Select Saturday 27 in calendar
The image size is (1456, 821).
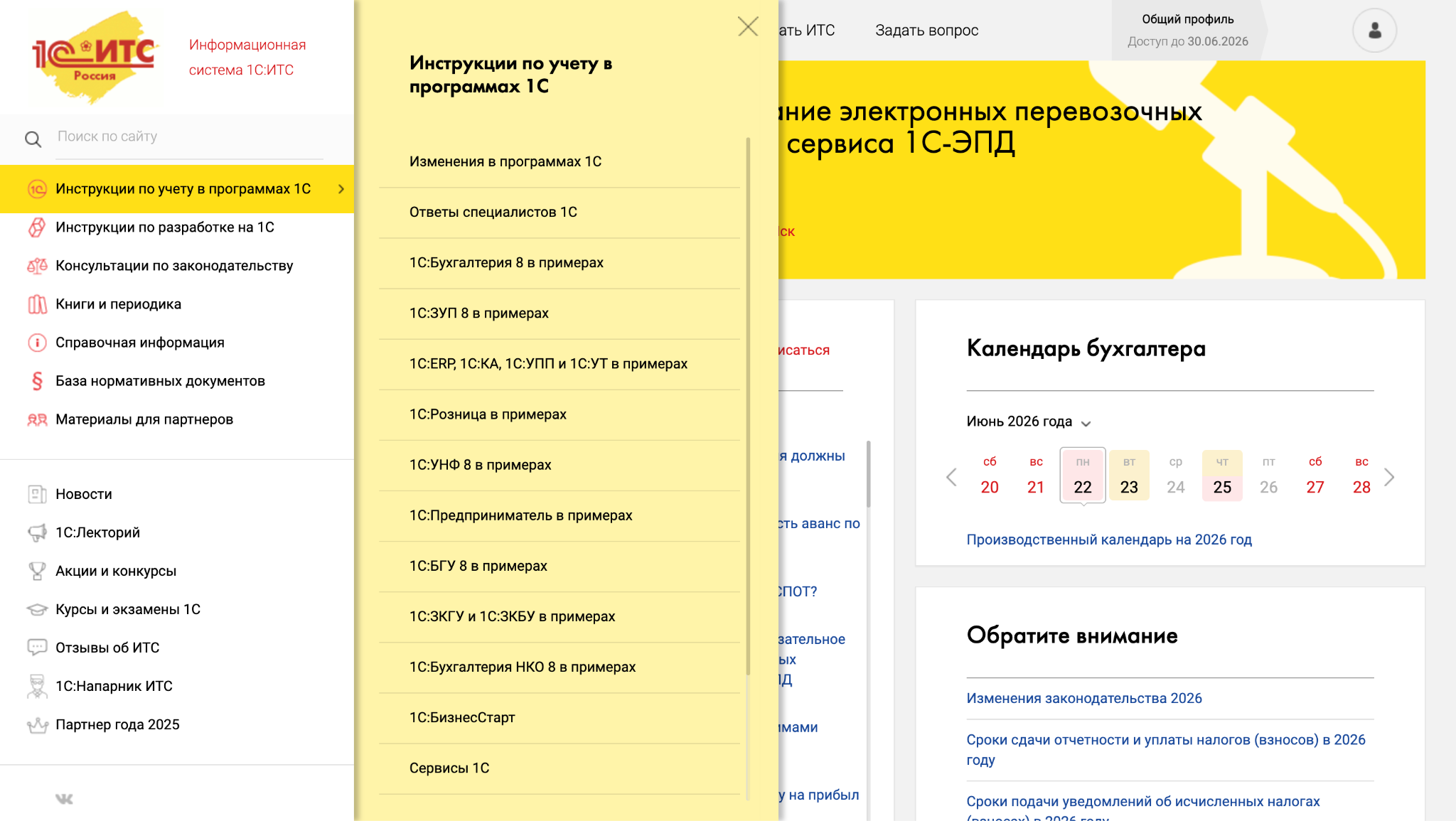[1315, 476]
